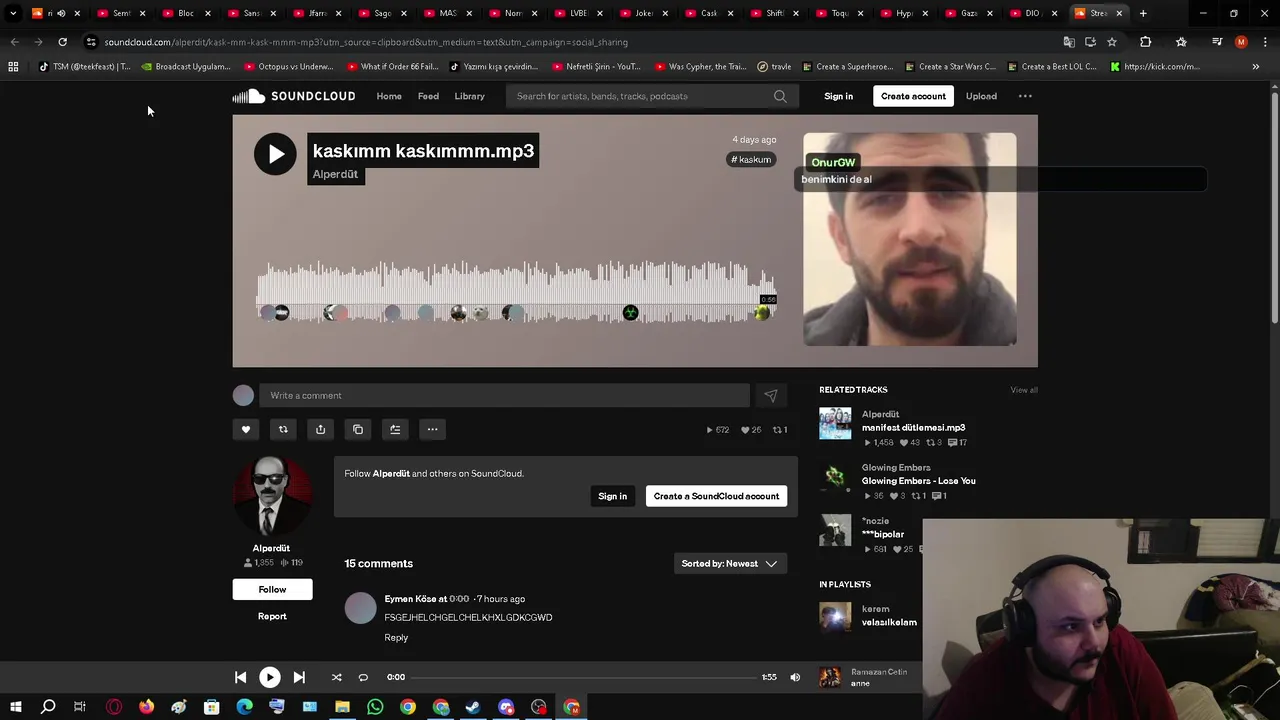
Task: Open Alperdüt profile avatar image
Action: [271, 496]
